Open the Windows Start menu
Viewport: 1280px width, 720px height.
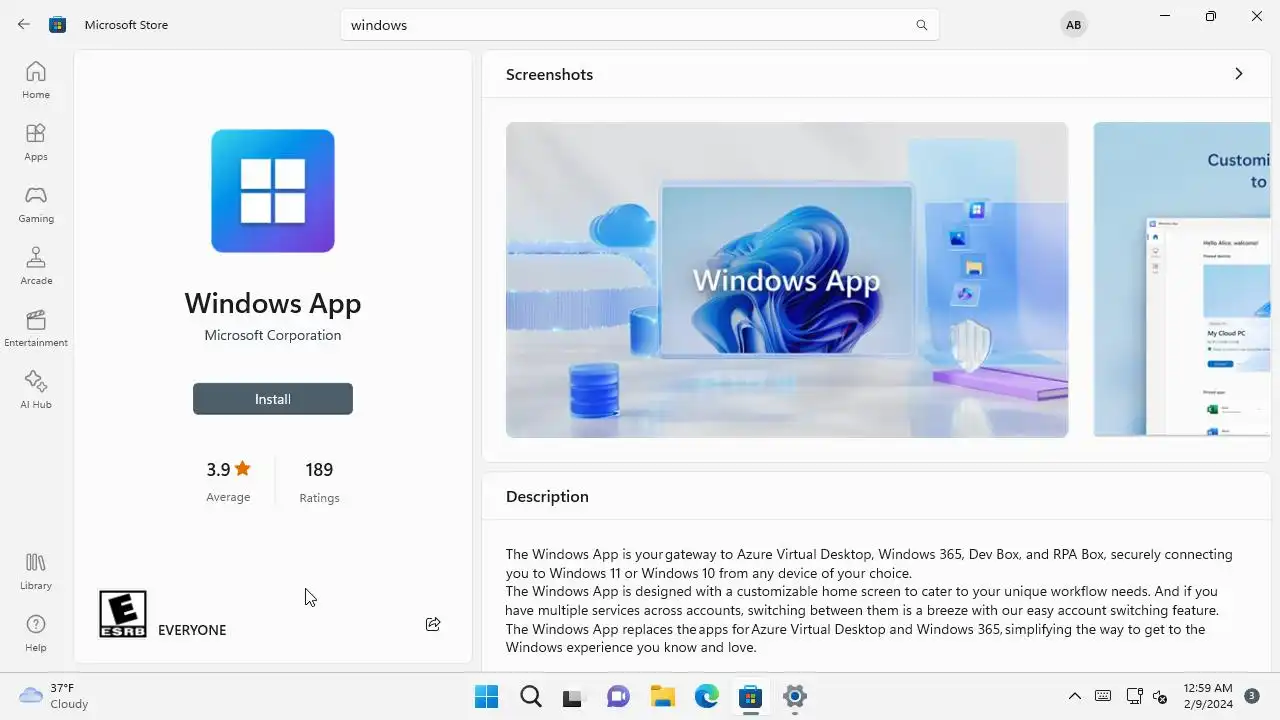pyautogui.click(x=486, y=697)
